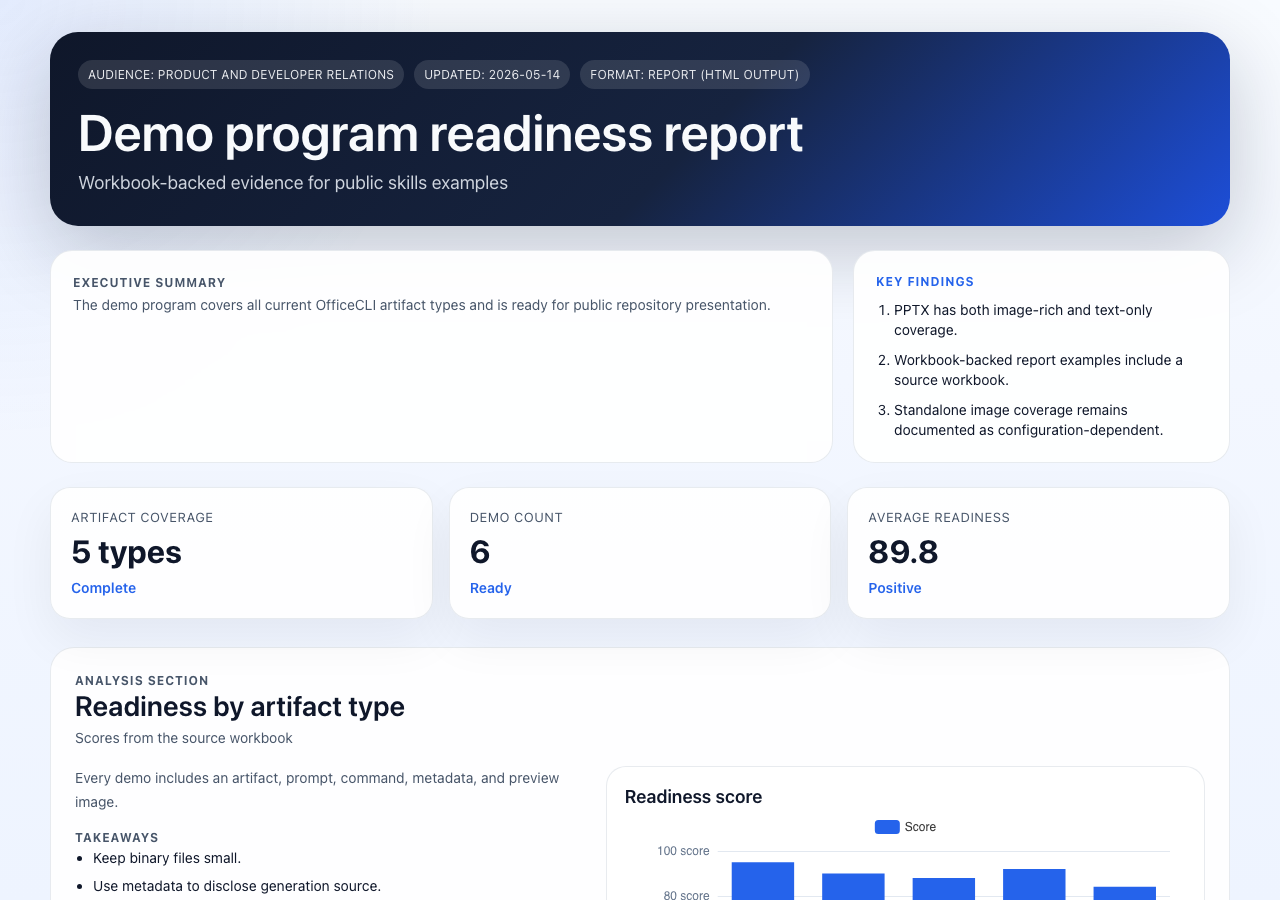Select the Demo program readiness report title
Viewport: 1280px width, 900px height.
tap(441, 134)
